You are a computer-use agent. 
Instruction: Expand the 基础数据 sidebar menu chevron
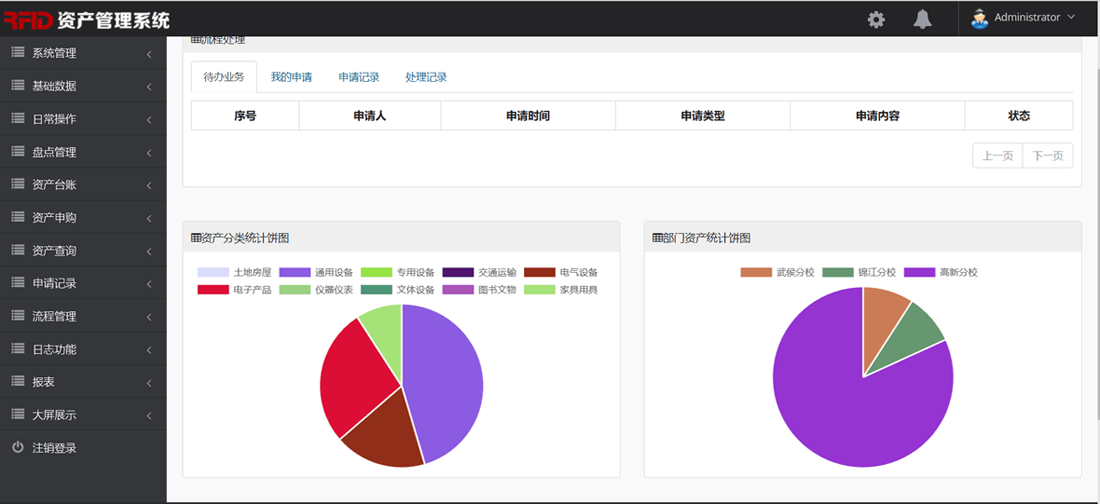click(x=149, y=87)
